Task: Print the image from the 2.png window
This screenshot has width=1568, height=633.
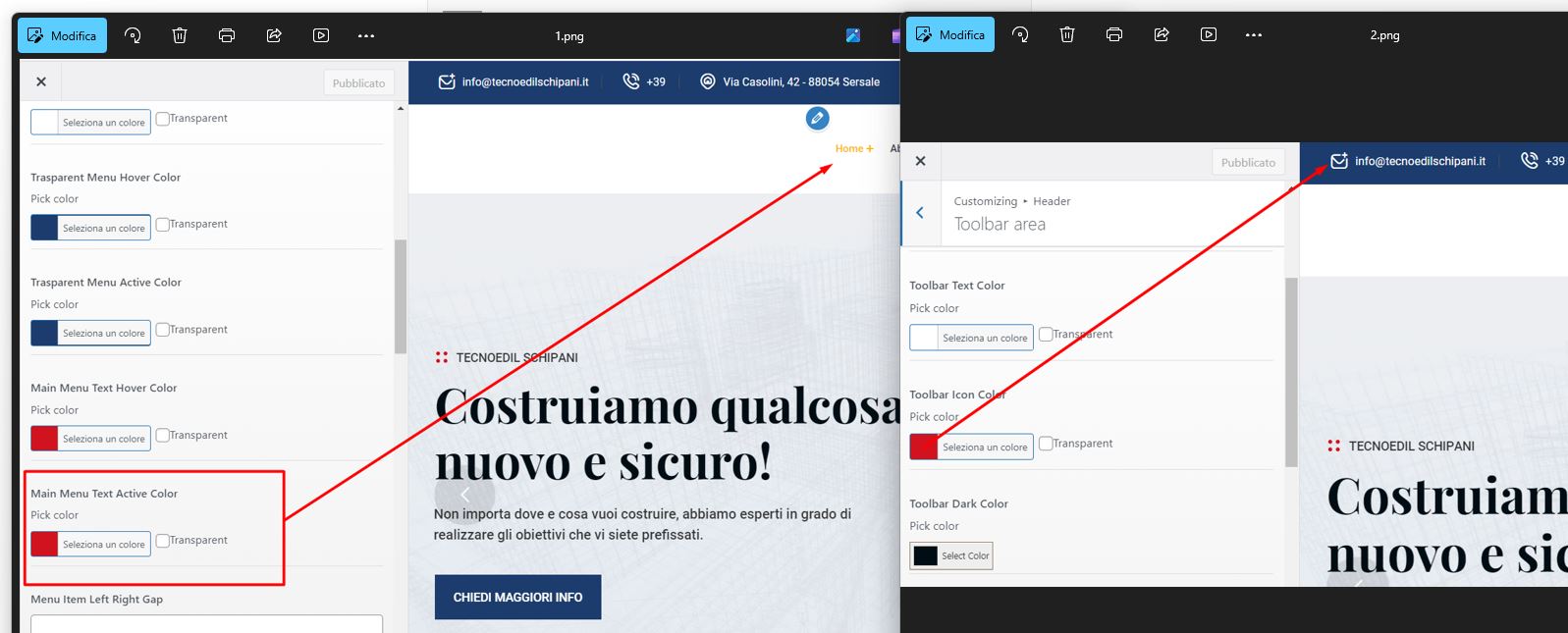Action: pos(1114,34)
